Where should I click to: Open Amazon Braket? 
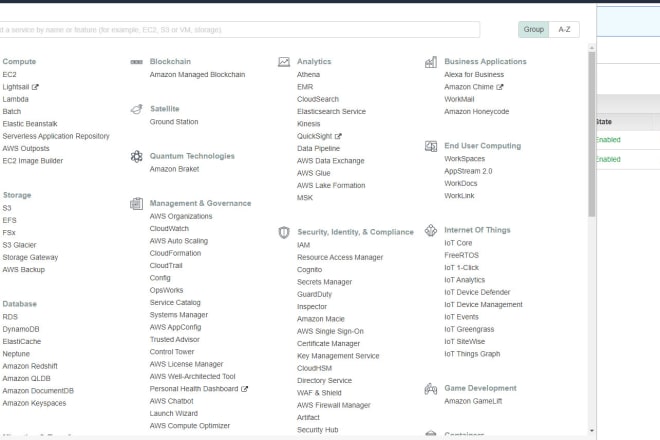point(174,169)
